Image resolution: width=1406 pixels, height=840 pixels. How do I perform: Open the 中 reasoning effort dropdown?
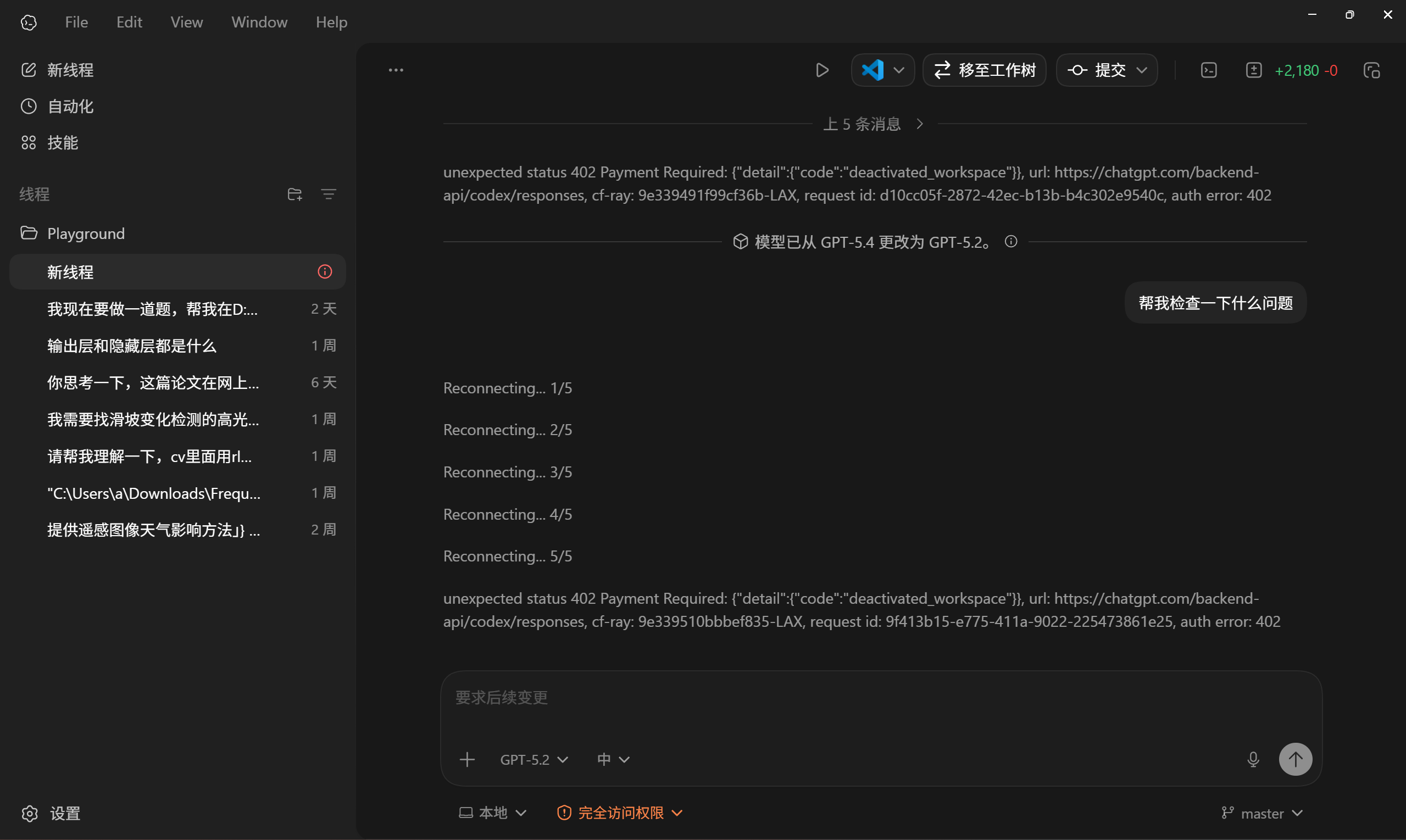pyautogui.click(x=613, y=759)
